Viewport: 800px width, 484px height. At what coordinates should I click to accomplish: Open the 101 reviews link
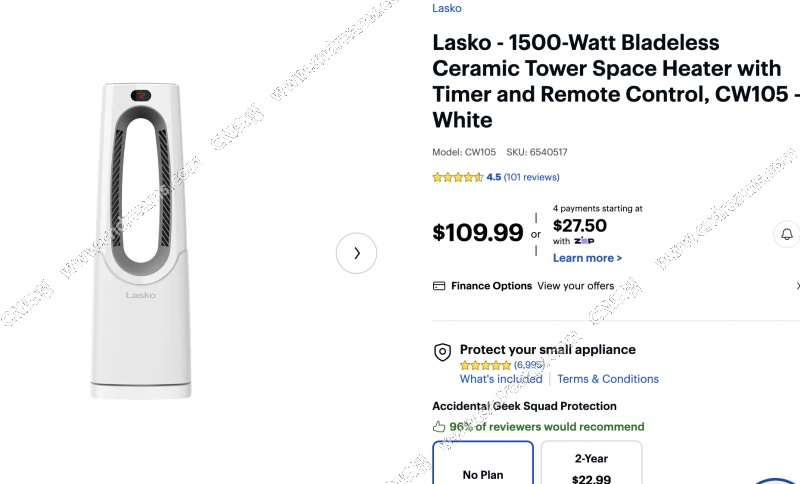(x=531, y=177)
